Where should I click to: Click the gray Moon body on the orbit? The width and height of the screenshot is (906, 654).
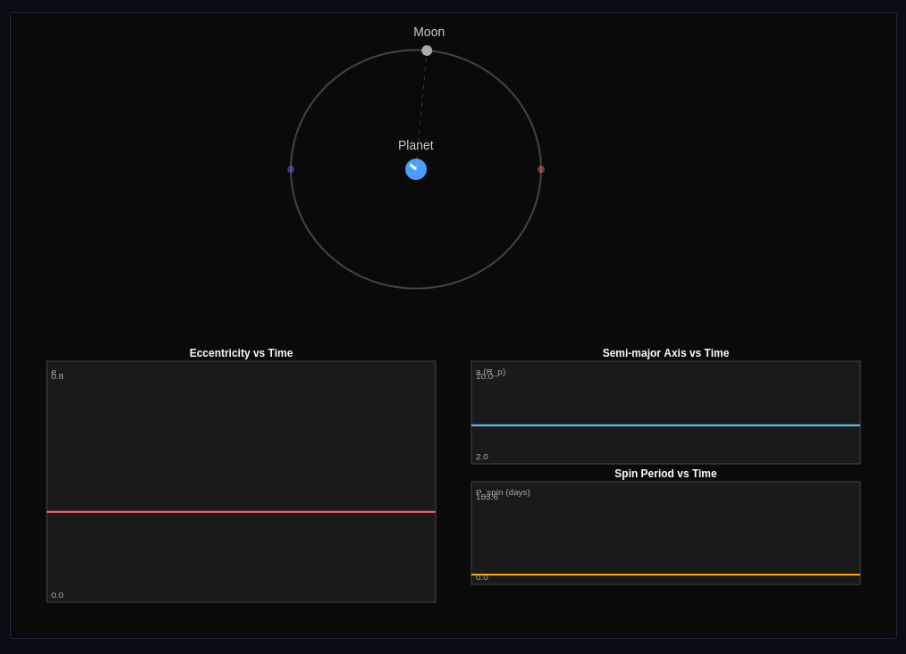click(x=427, y=50)
